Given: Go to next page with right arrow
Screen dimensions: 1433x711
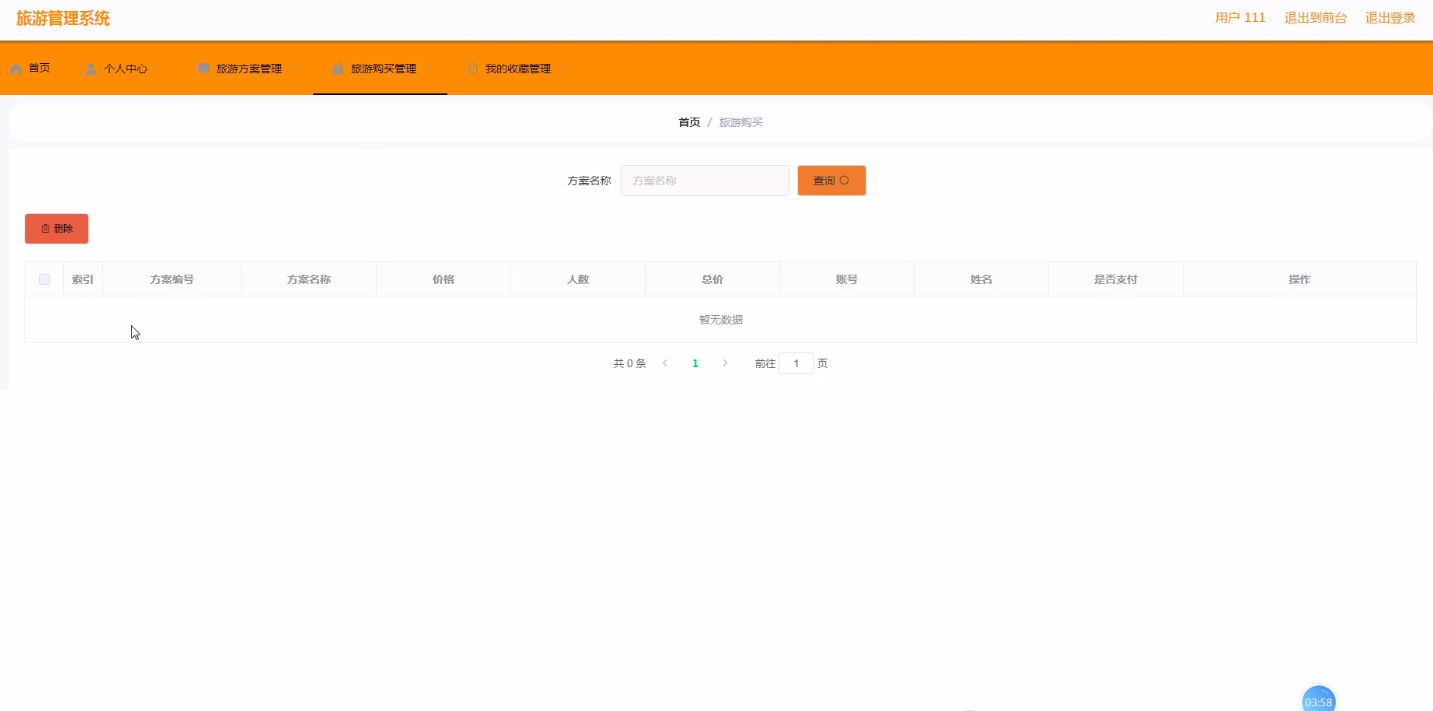Looking at the screenshot, I should point(725,363).
